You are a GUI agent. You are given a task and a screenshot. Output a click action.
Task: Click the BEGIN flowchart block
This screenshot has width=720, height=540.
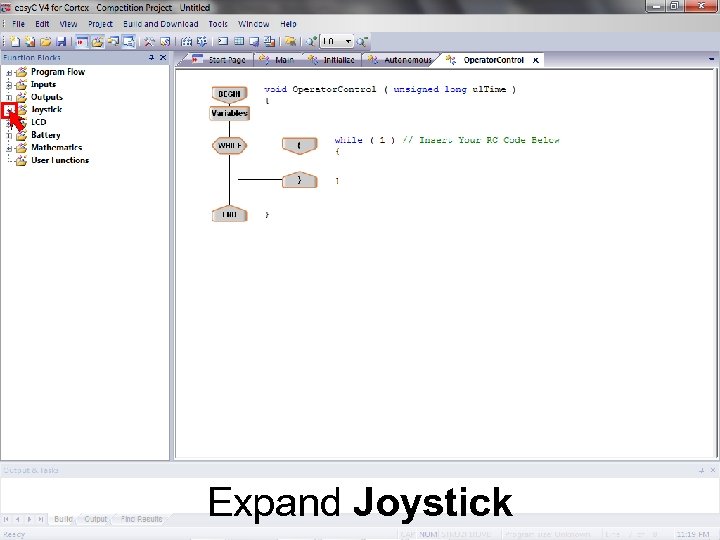[x=229, y=94]
